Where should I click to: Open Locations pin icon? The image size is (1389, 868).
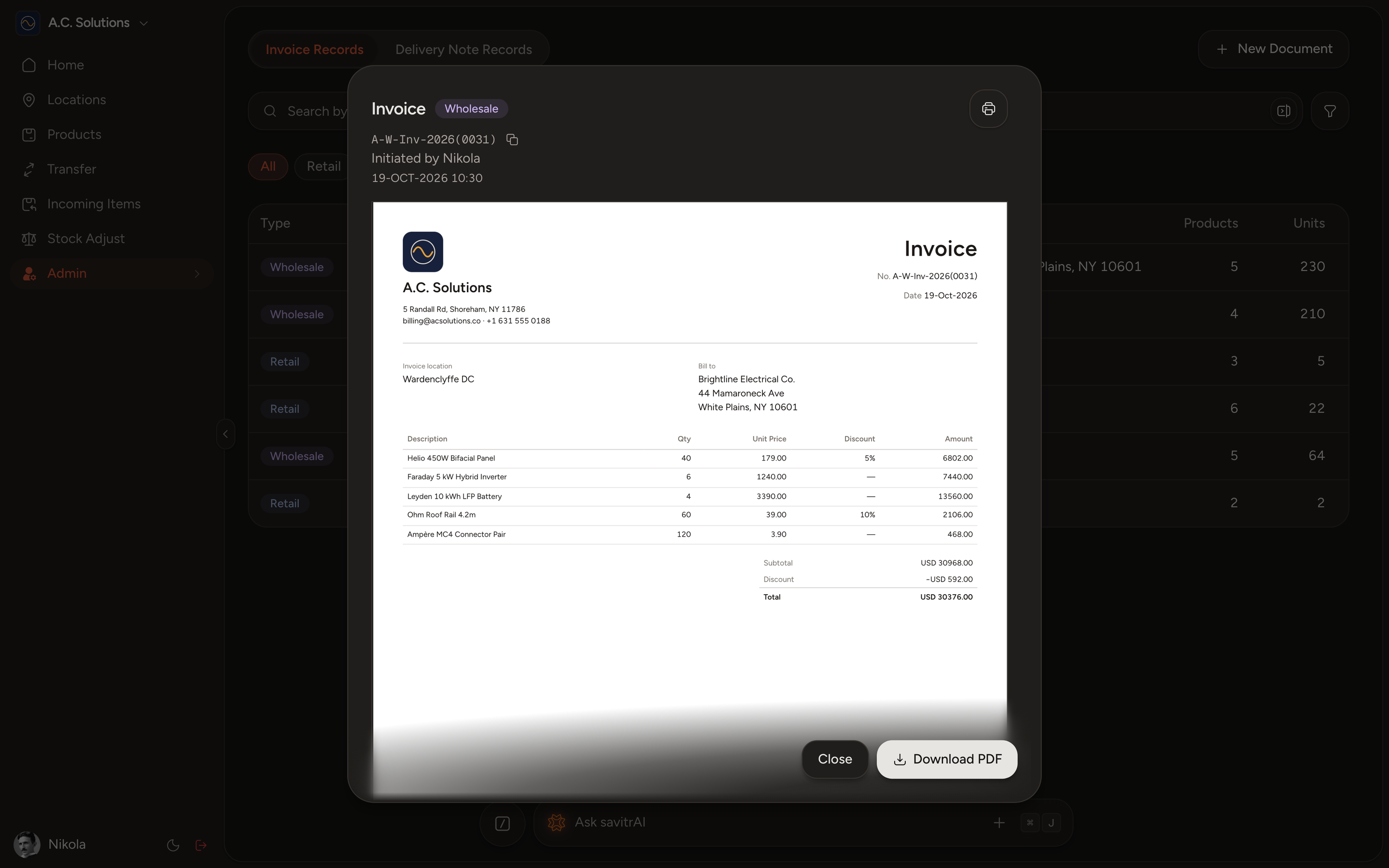(x=29, y=100)
